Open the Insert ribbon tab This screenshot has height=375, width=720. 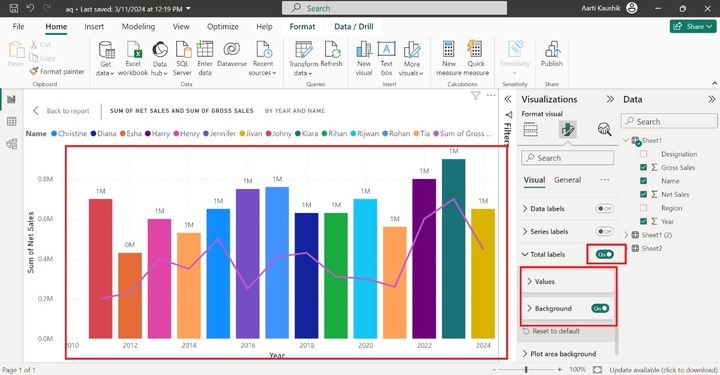(94, 27)
